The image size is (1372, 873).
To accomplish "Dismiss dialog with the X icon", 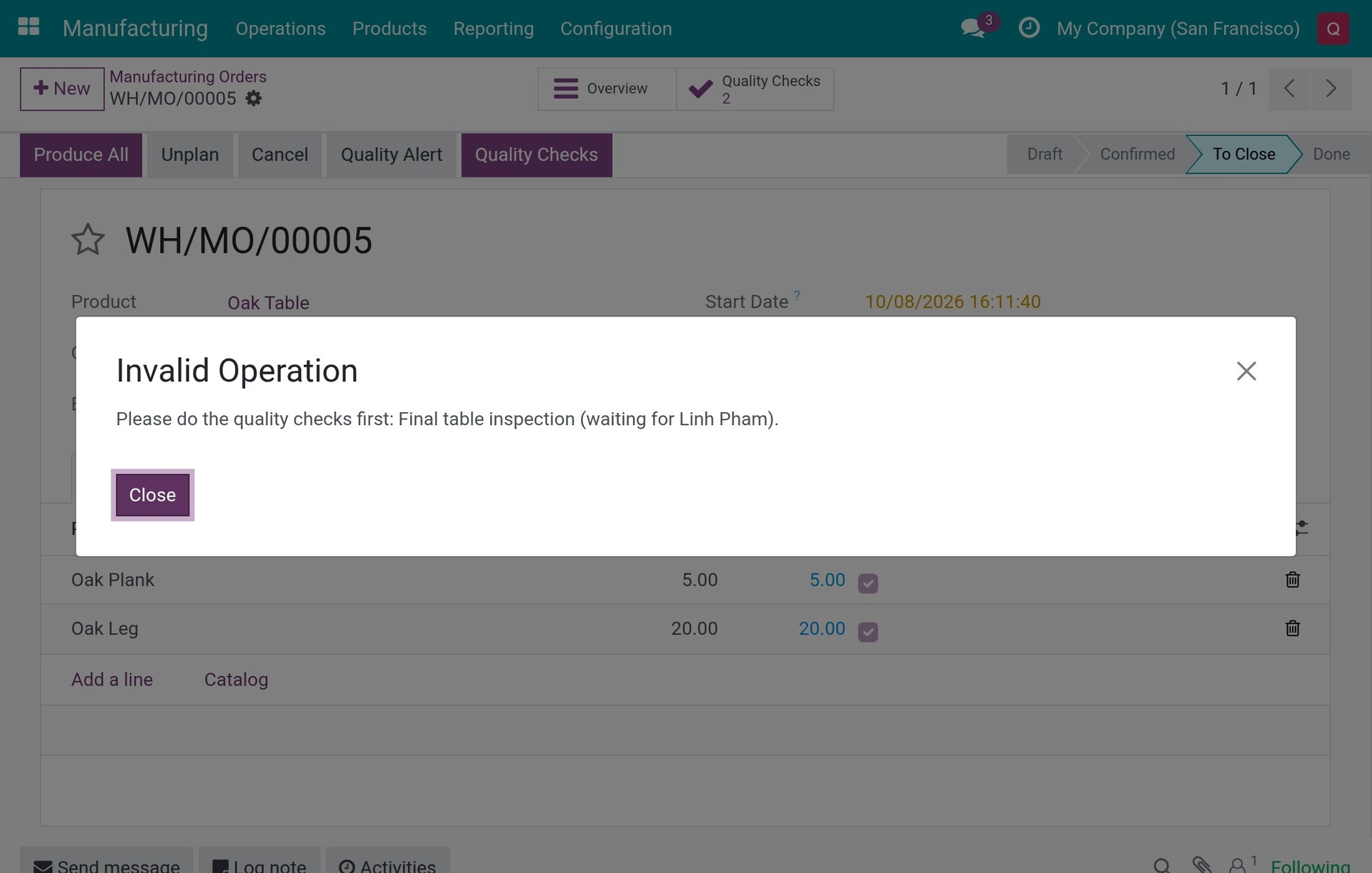I will point(1246,371).
